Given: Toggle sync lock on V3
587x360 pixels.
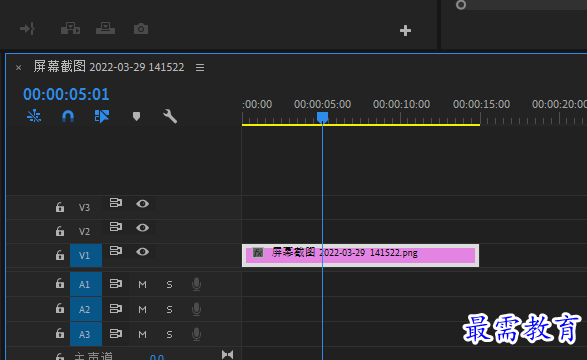Looking at the screenshot, I should pyautogui.click(x=116, y=203).
